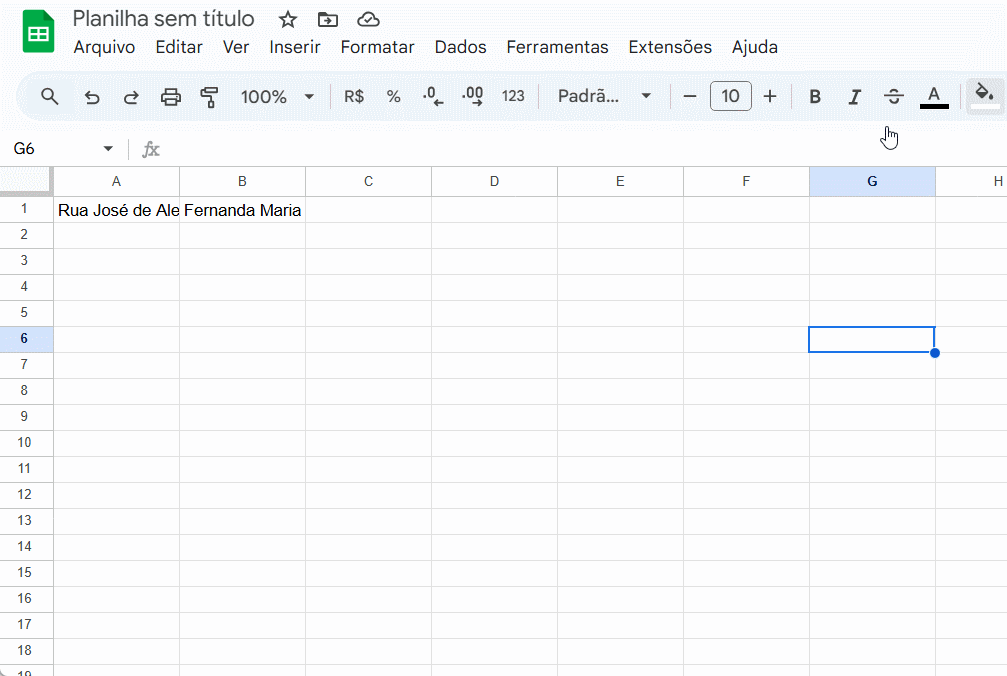Viewport: 1007px width, 676px height.
Task: Open the Formatar menu
Action: click(377, 47)
